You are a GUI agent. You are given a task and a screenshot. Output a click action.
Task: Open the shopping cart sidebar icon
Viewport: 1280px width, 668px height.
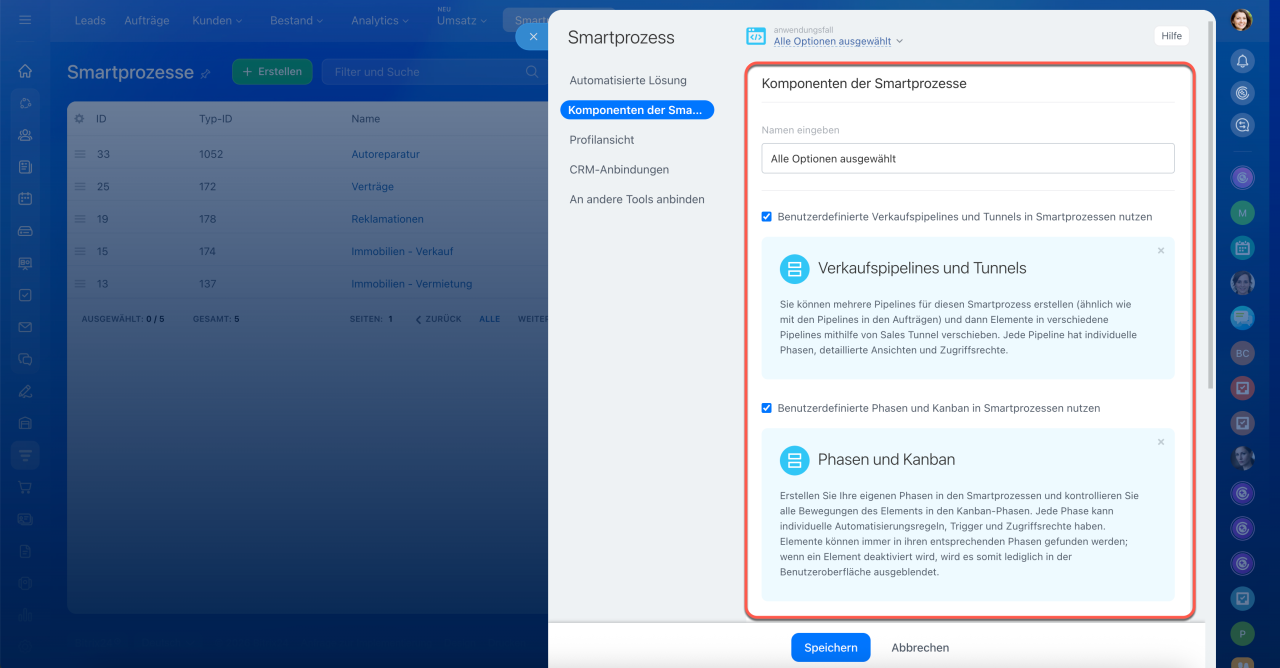click(25, 487)
